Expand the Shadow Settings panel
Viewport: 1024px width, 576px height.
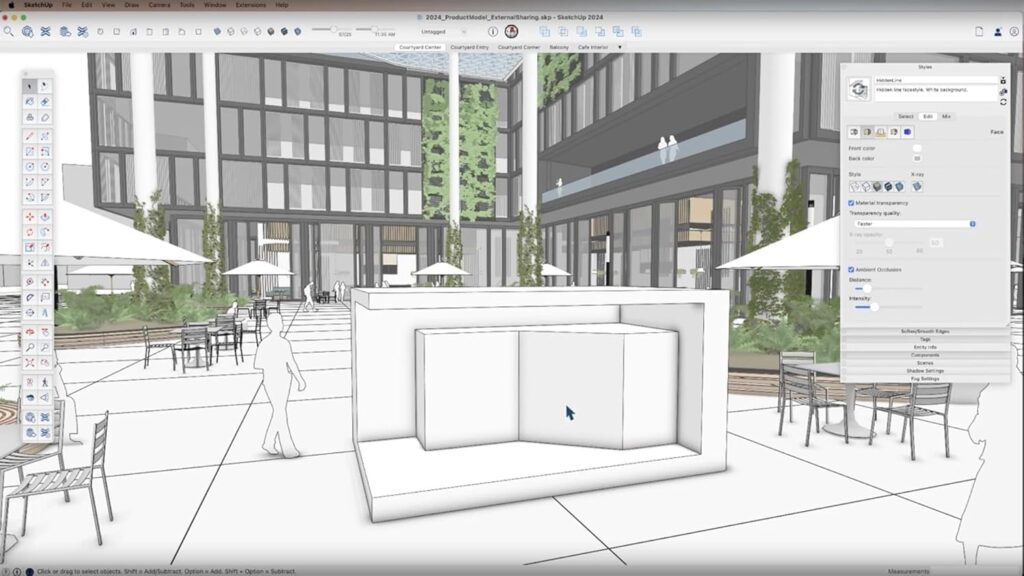coord(924,371)
